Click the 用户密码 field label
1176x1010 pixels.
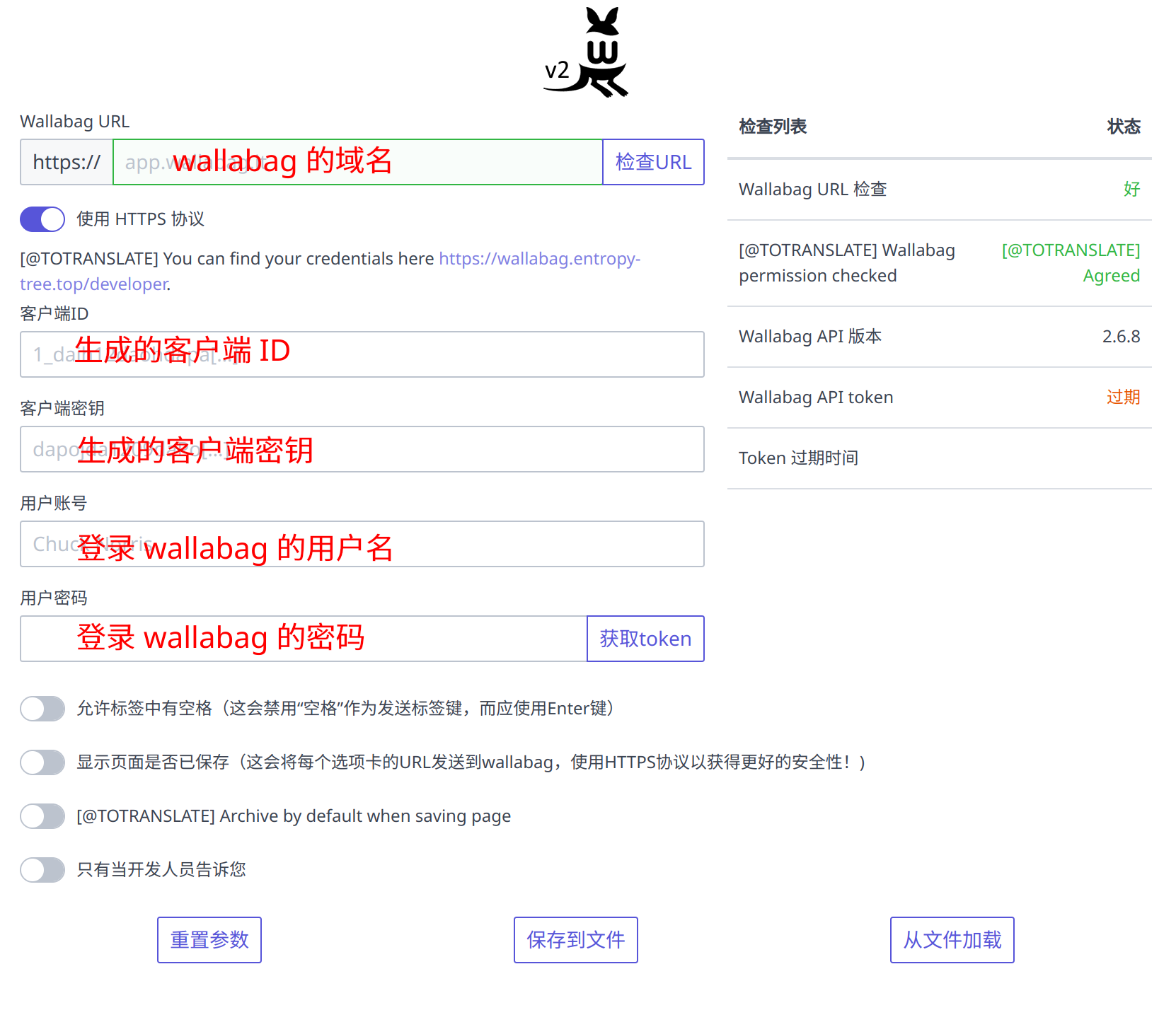54,598
